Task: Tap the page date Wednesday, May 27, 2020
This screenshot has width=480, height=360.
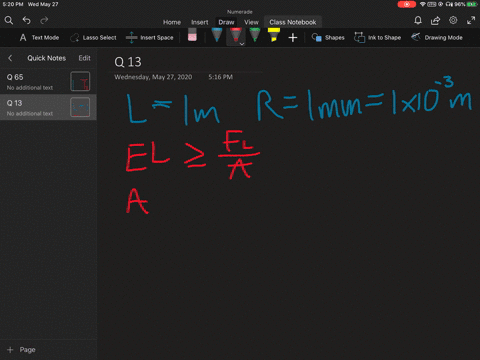Action: tap(153, 77)
